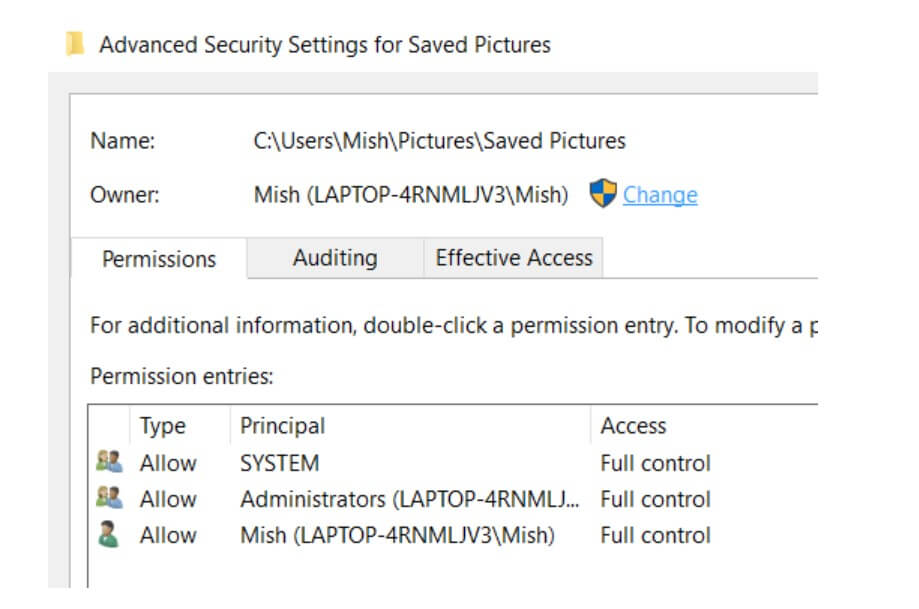Click the Access column header
The height and width of the screenshot is (609, 919).
point(633,426)
